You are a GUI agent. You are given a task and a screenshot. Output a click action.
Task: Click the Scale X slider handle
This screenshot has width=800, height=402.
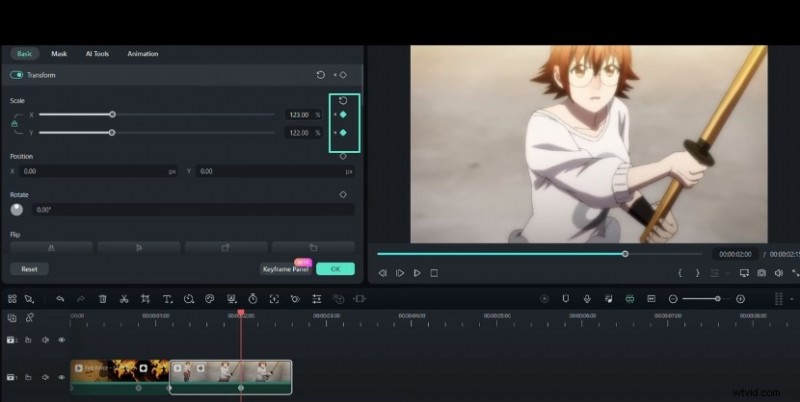[112, 115]
